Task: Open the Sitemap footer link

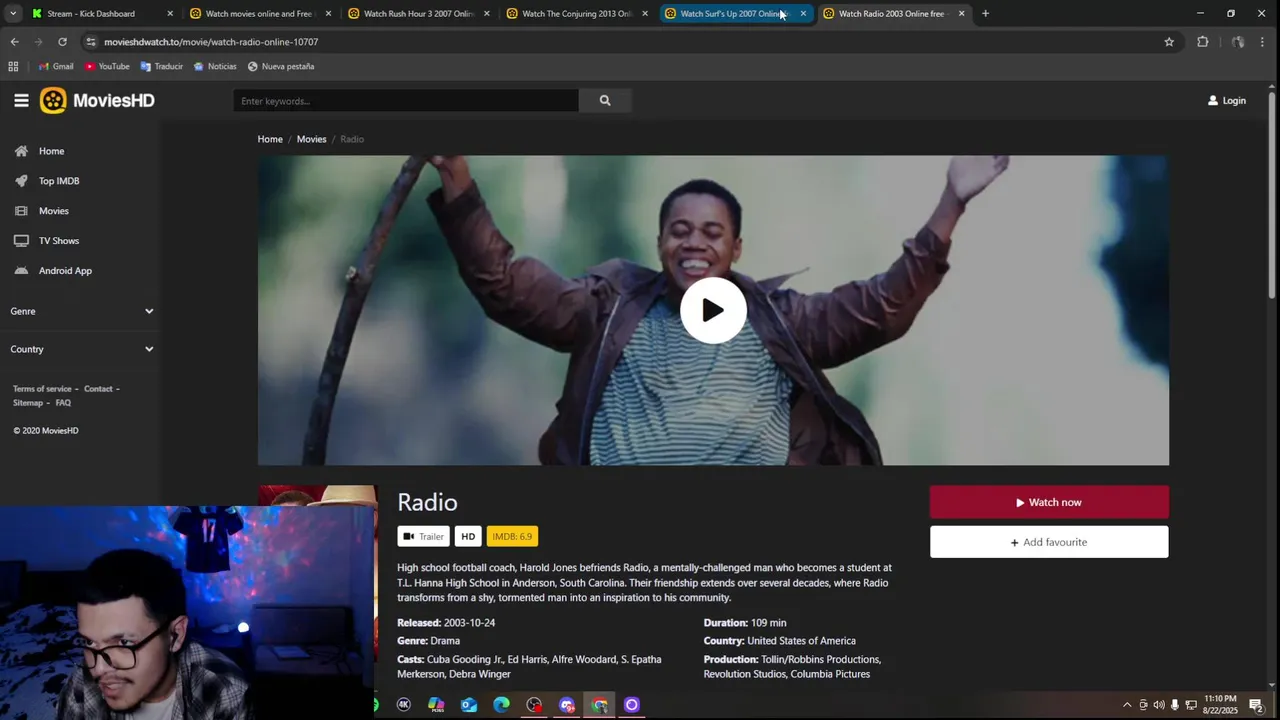Action: click(28, 403)
